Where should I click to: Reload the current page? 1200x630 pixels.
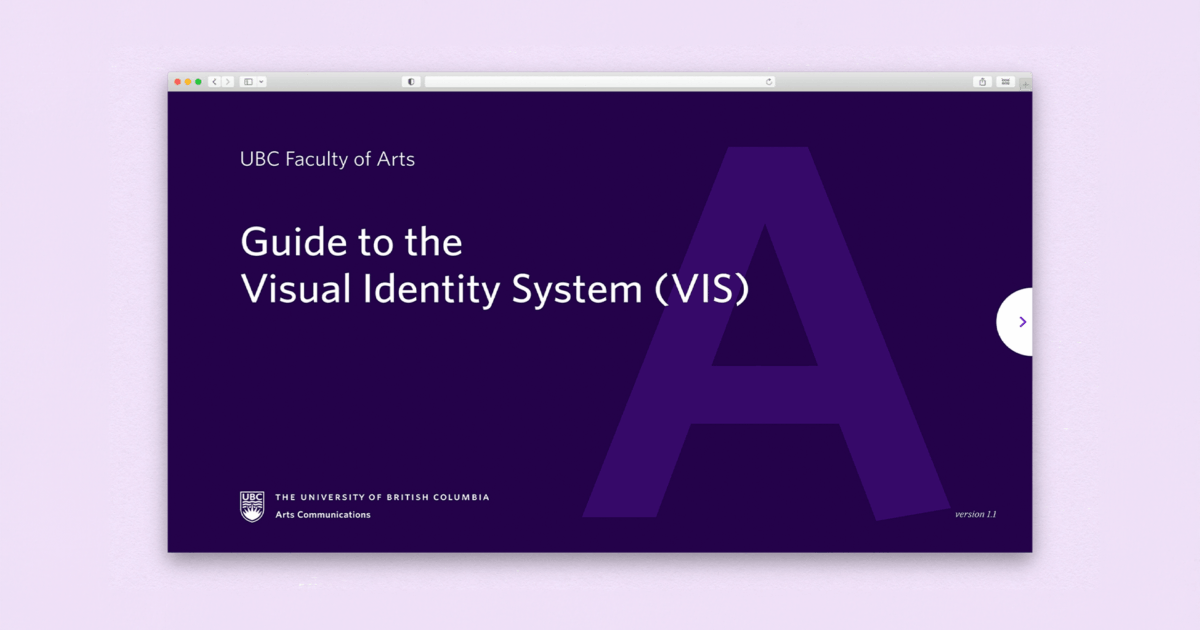pyautogui.click(x=768, y=81)
